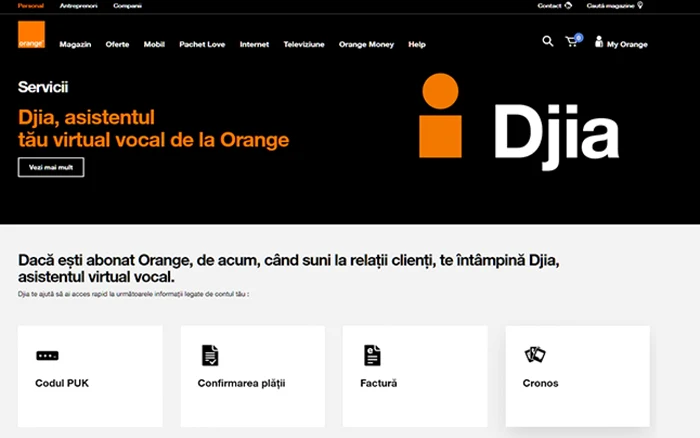The width and height of the screenshot is (700, 438).
Task: Click the Factură document icon
Action: (372, 355)
